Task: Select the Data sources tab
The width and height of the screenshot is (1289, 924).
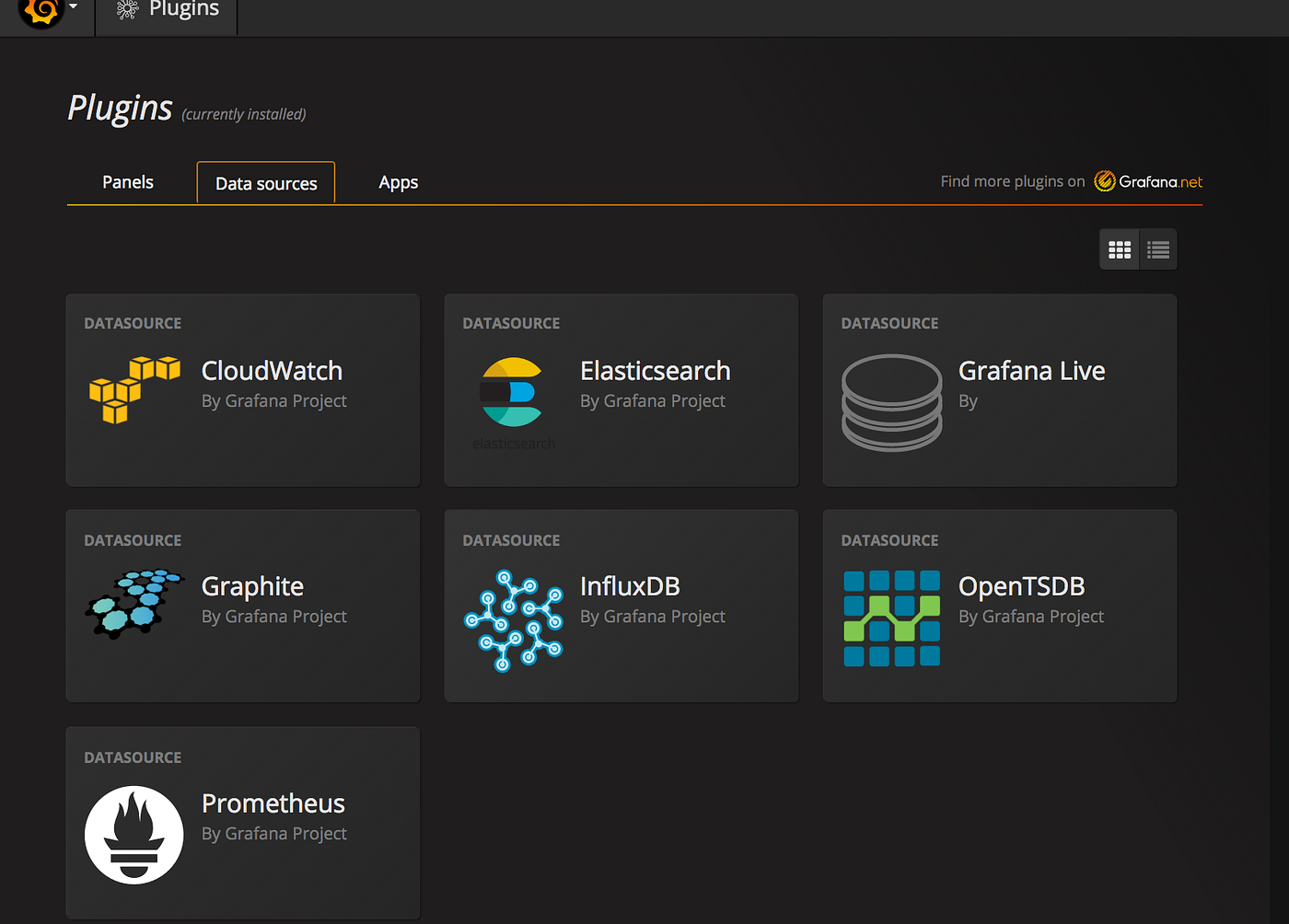Action: pos(265,182)
